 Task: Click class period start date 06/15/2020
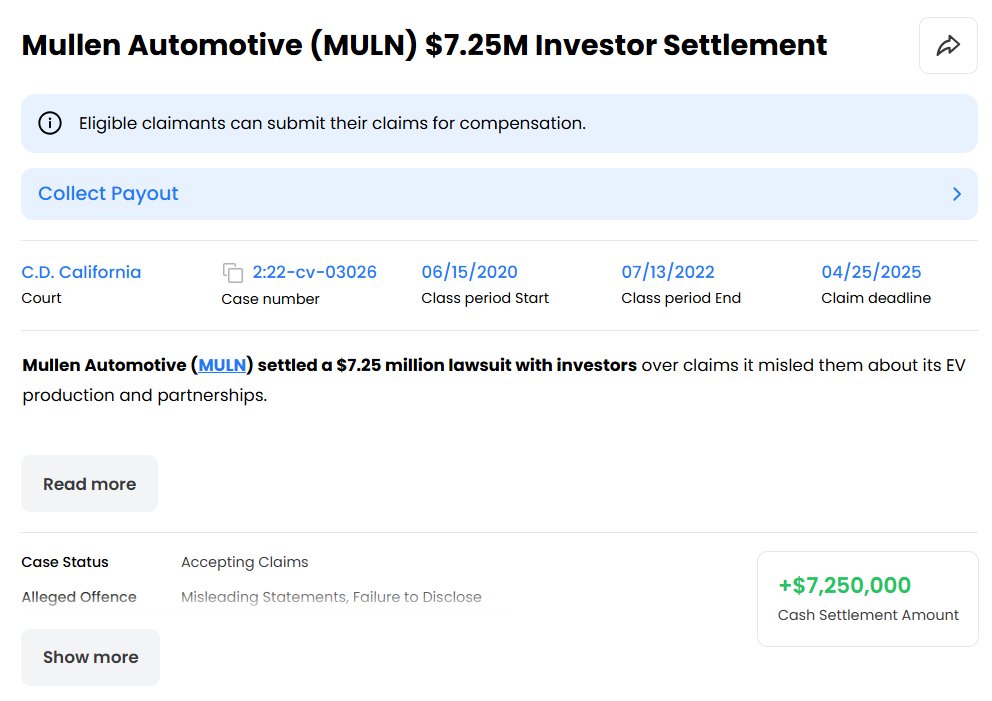(469, 272)
